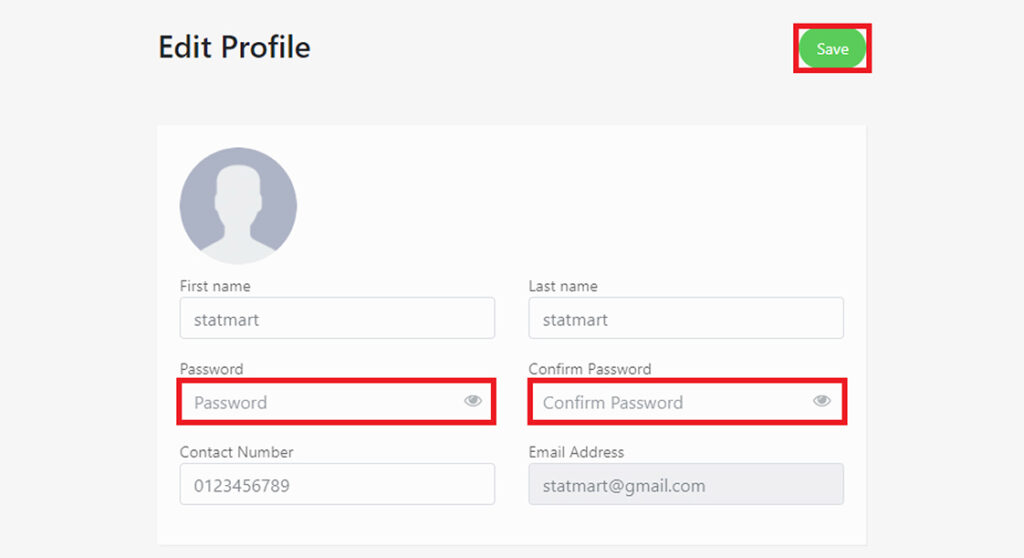Viewport: 1024px width, 558px height.
Task: Click the statmart@gmail.com email text
Action: (x=624, y=486)
